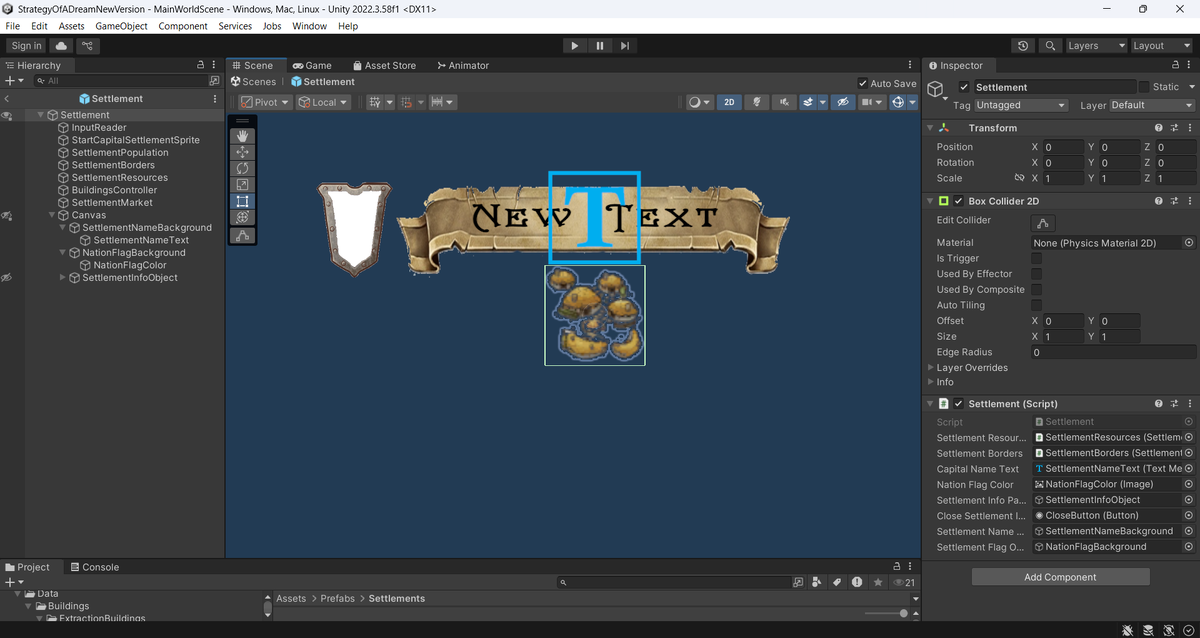Image resolution: width=1200 pixels, height=638 pixels.
Task: Expand SettlementInfoObject in Hierarchy
Action: click(63, 278)
